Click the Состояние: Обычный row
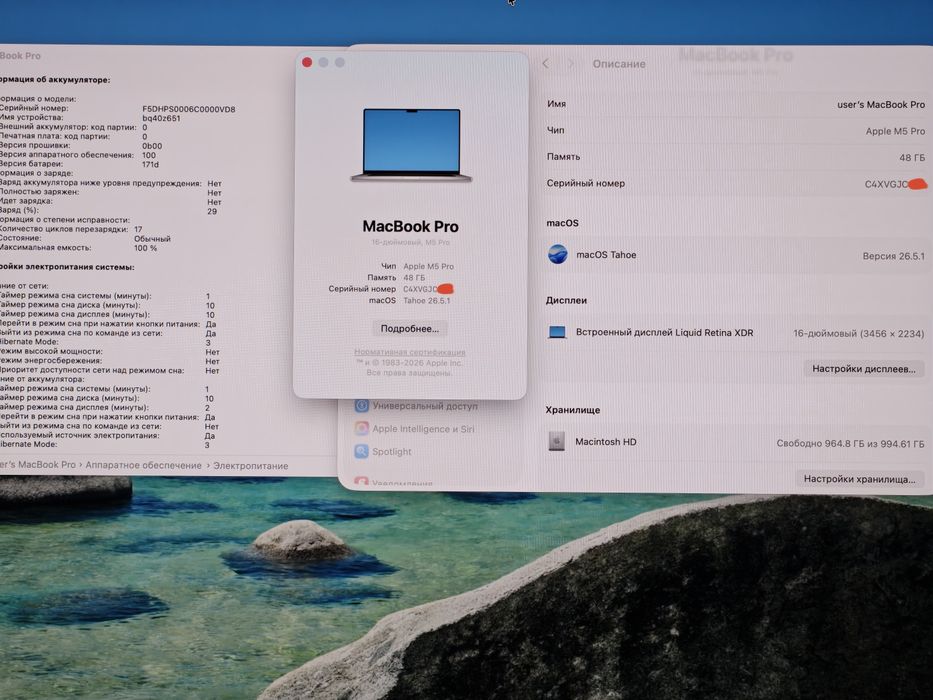This screenshot has width=933, height=700. (x=85, y=238)
